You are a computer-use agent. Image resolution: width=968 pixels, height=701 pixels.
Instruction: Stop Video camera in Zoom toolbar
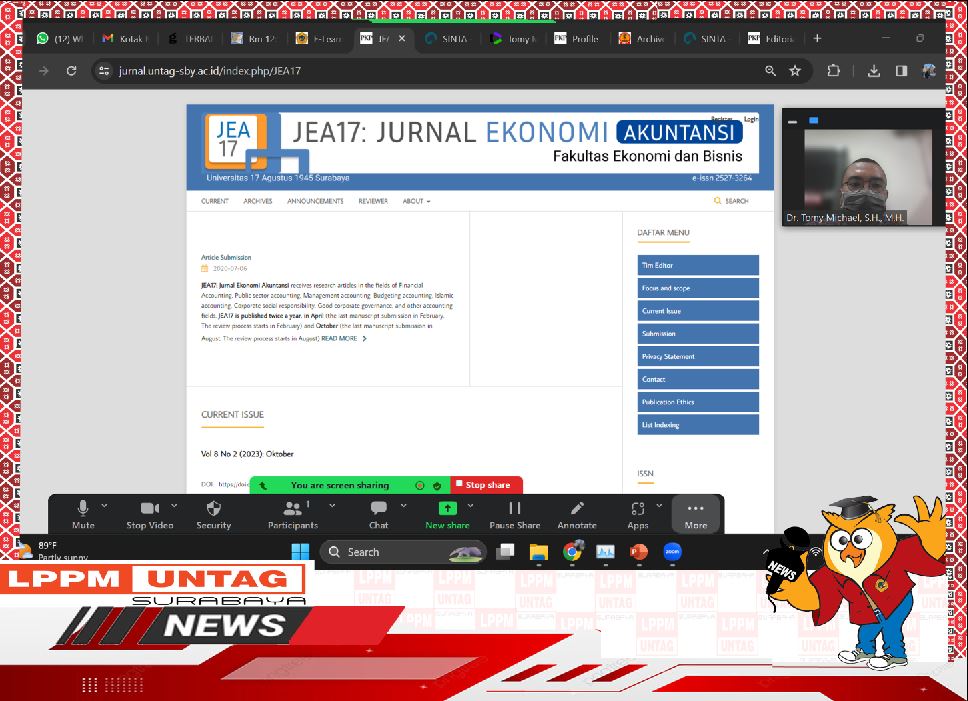149,515
